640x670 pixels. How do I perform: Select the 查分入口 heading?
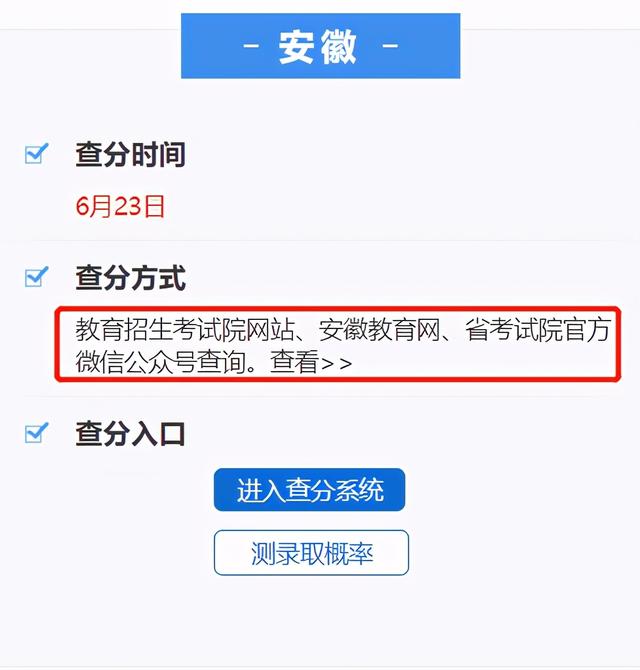(130, 434)
